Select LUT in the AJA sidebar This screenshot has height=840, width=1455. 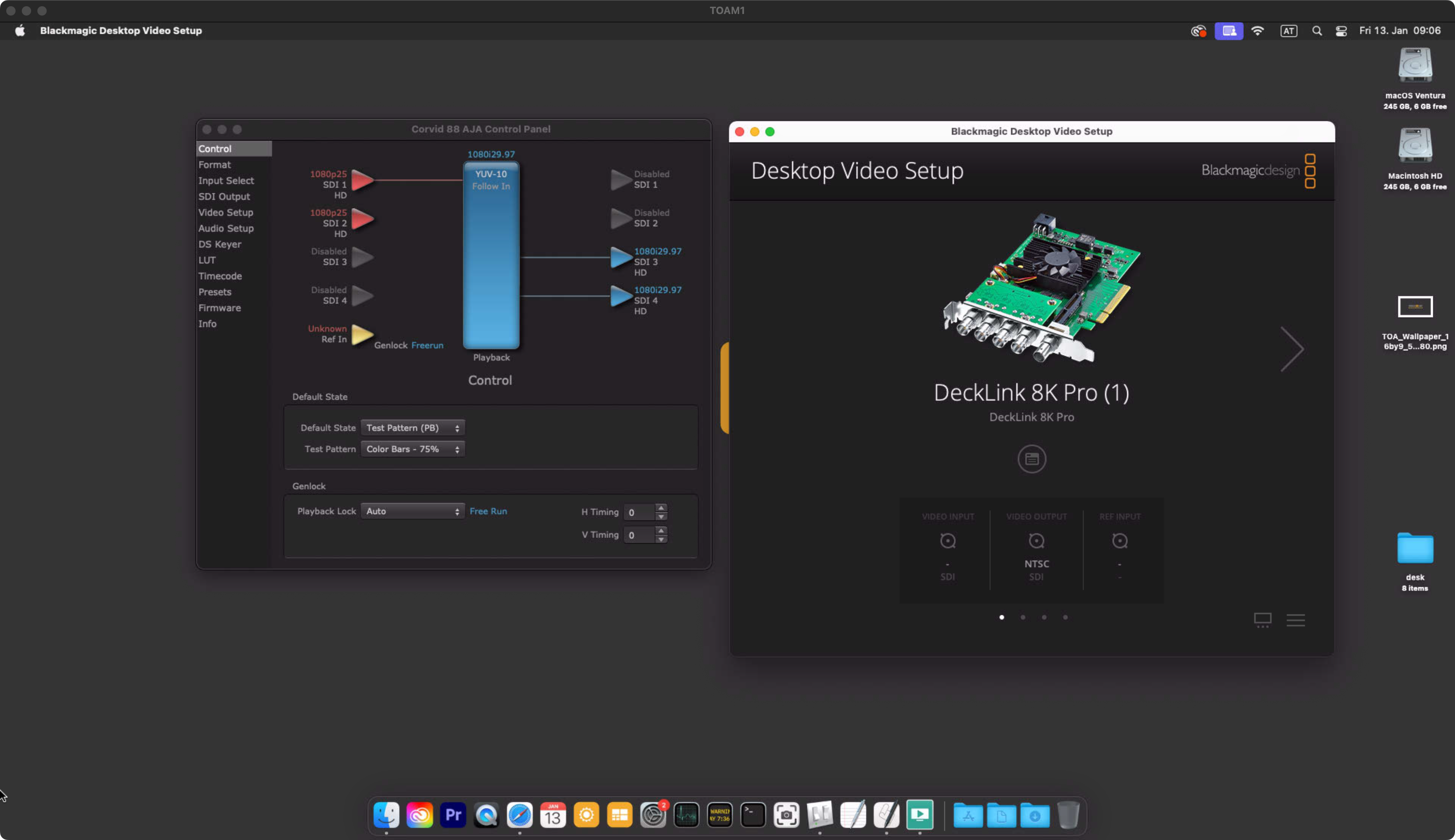[x=234, y=260]
